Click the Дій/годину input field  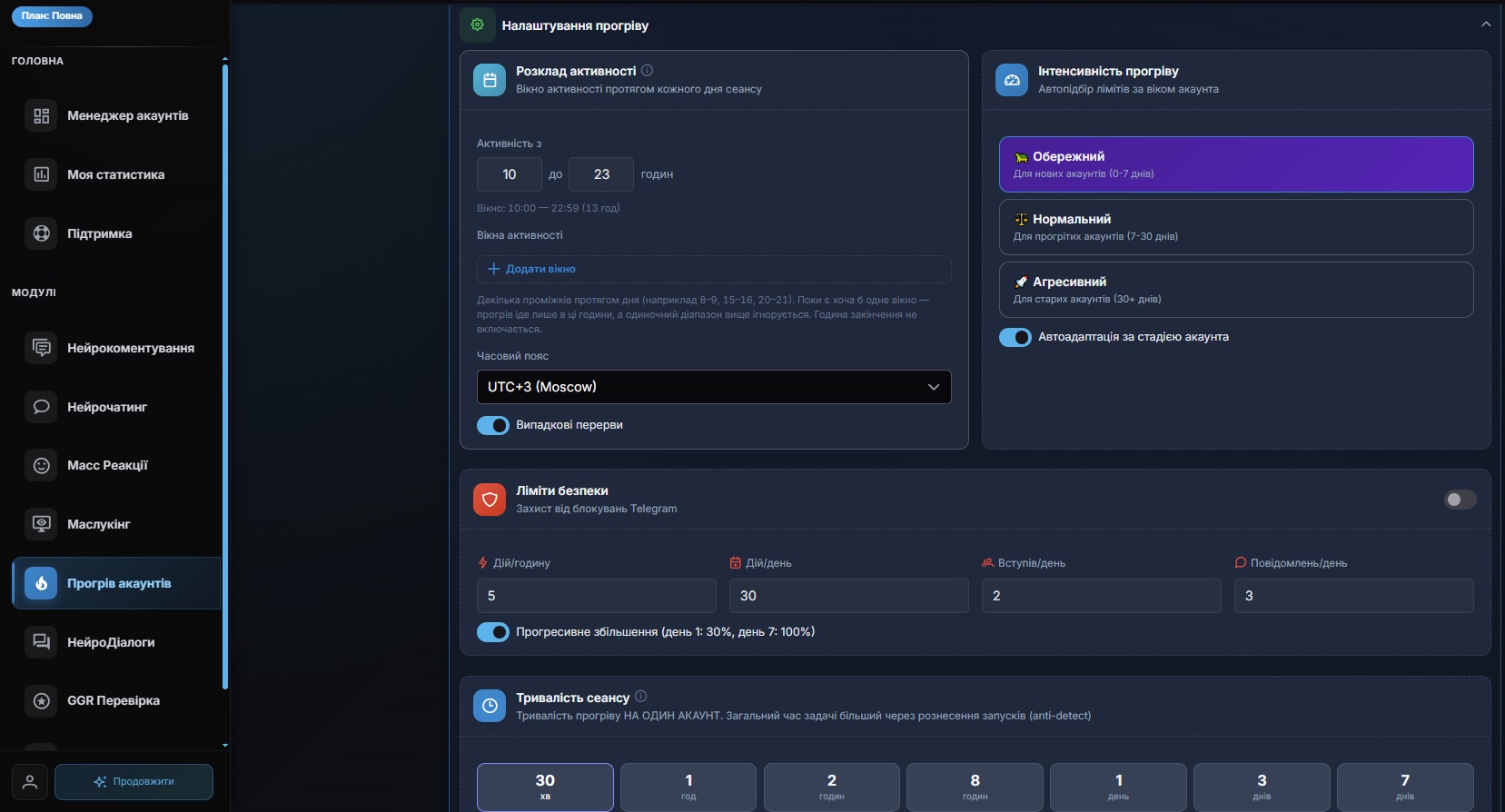(597, 596)
